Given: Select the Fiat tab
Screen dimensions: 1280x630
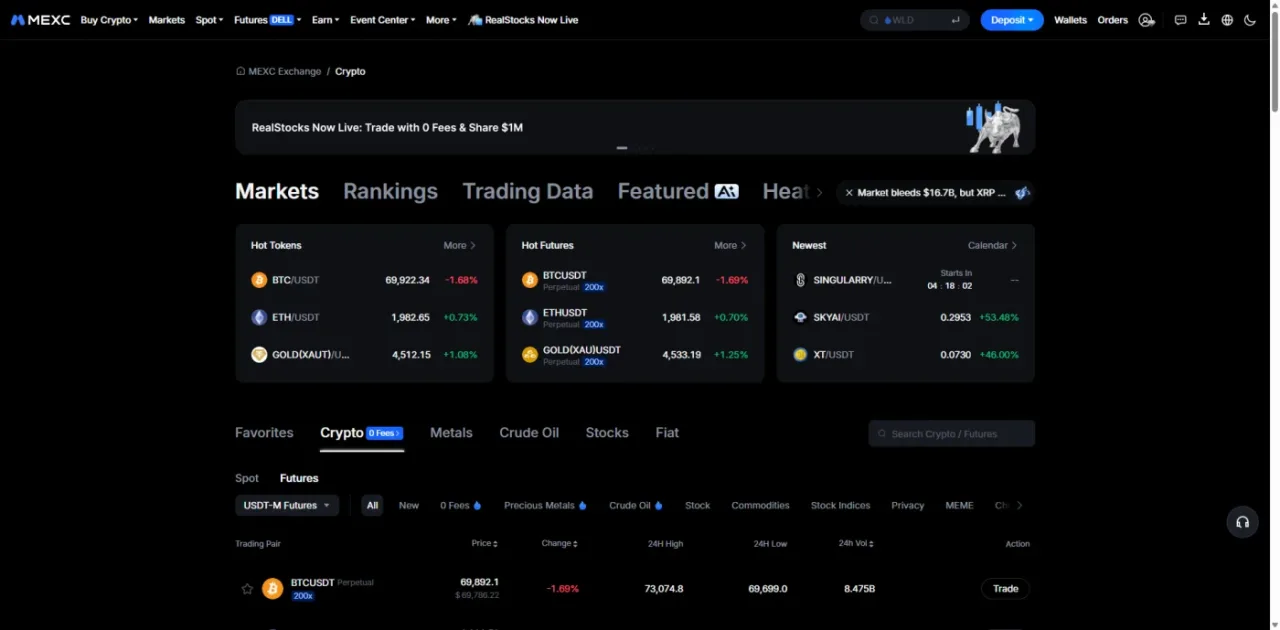Looking at the screenshot, I should [x=667, y=433].
